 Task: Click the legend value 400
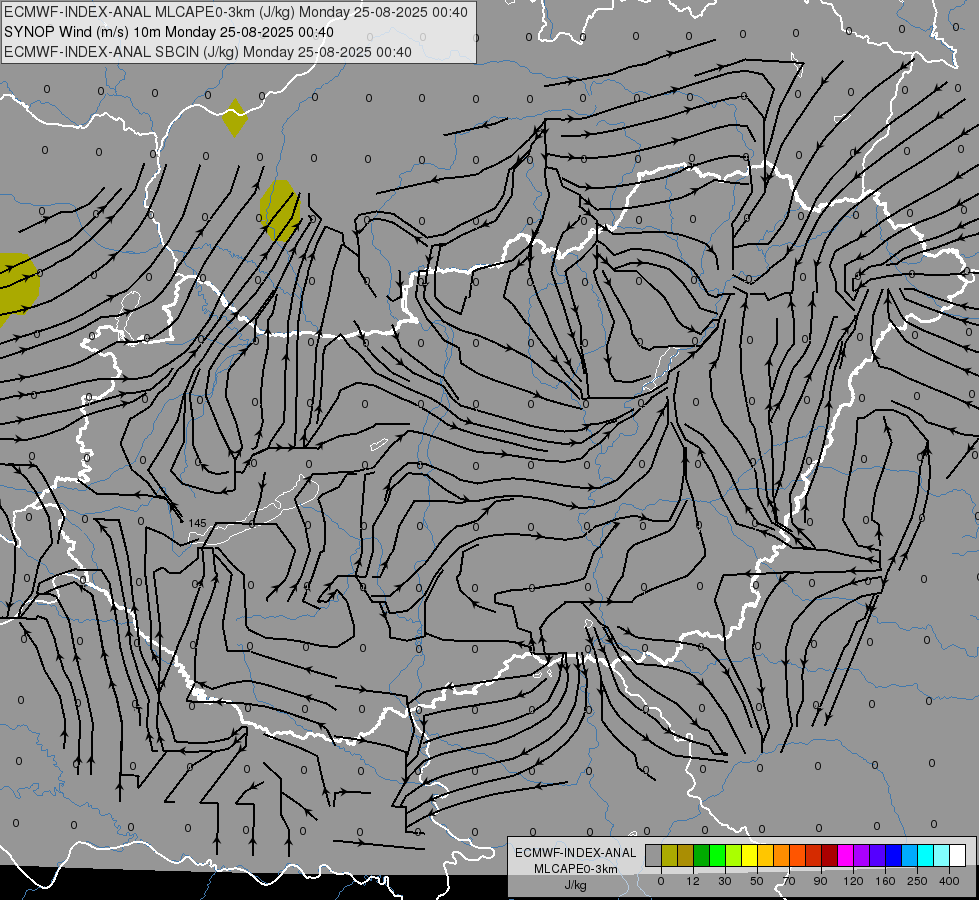click(x=949, y=881)
